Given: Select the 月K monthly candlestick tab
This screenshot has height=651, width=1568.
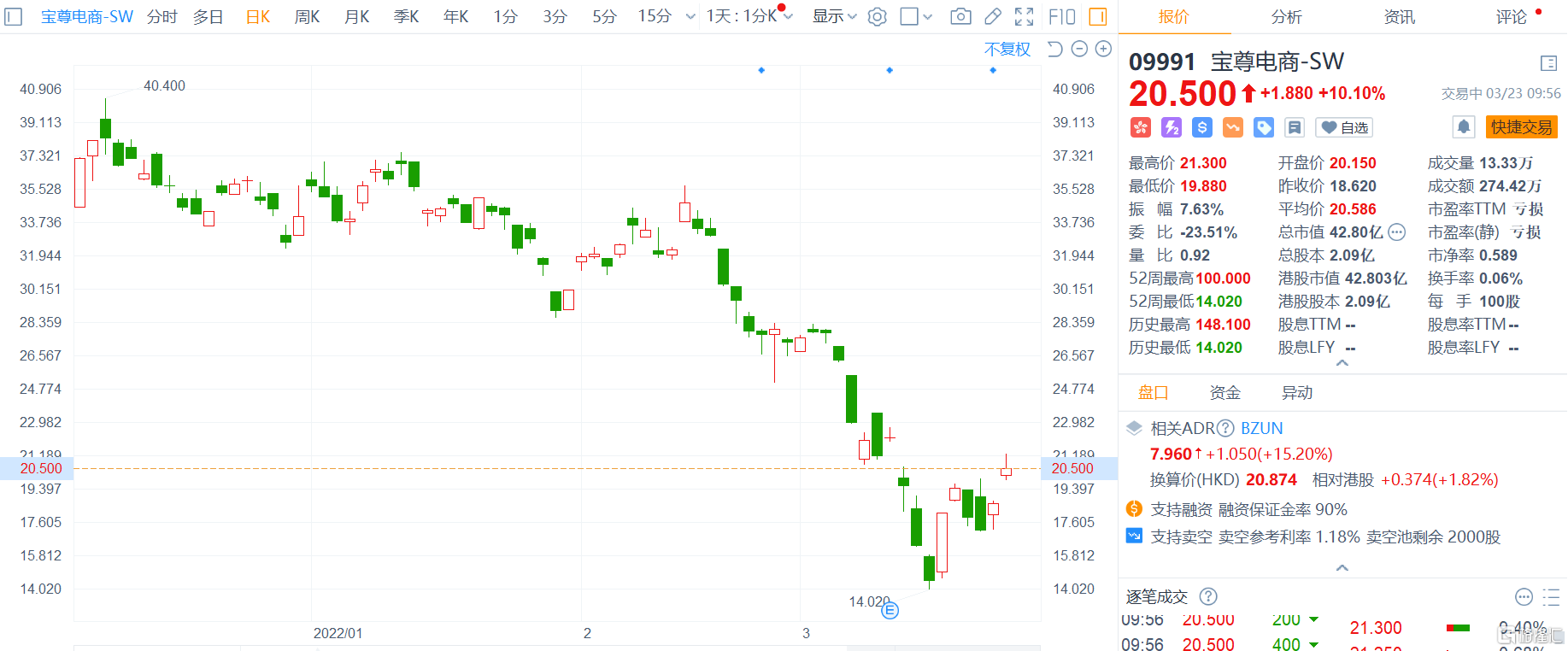Looking at the screenshot, I should tap(356, 16).
